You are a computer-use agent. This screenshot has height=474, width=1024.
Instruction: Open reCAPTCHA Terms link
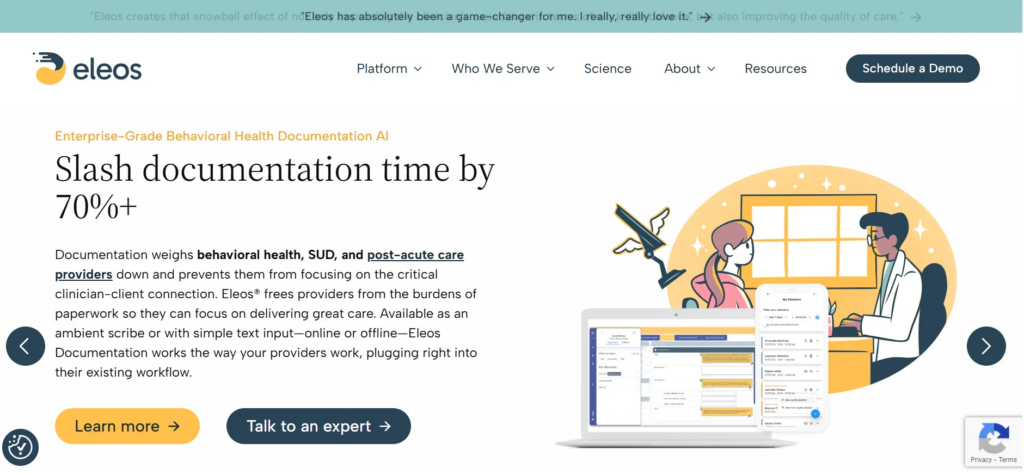click(1006, 459)
